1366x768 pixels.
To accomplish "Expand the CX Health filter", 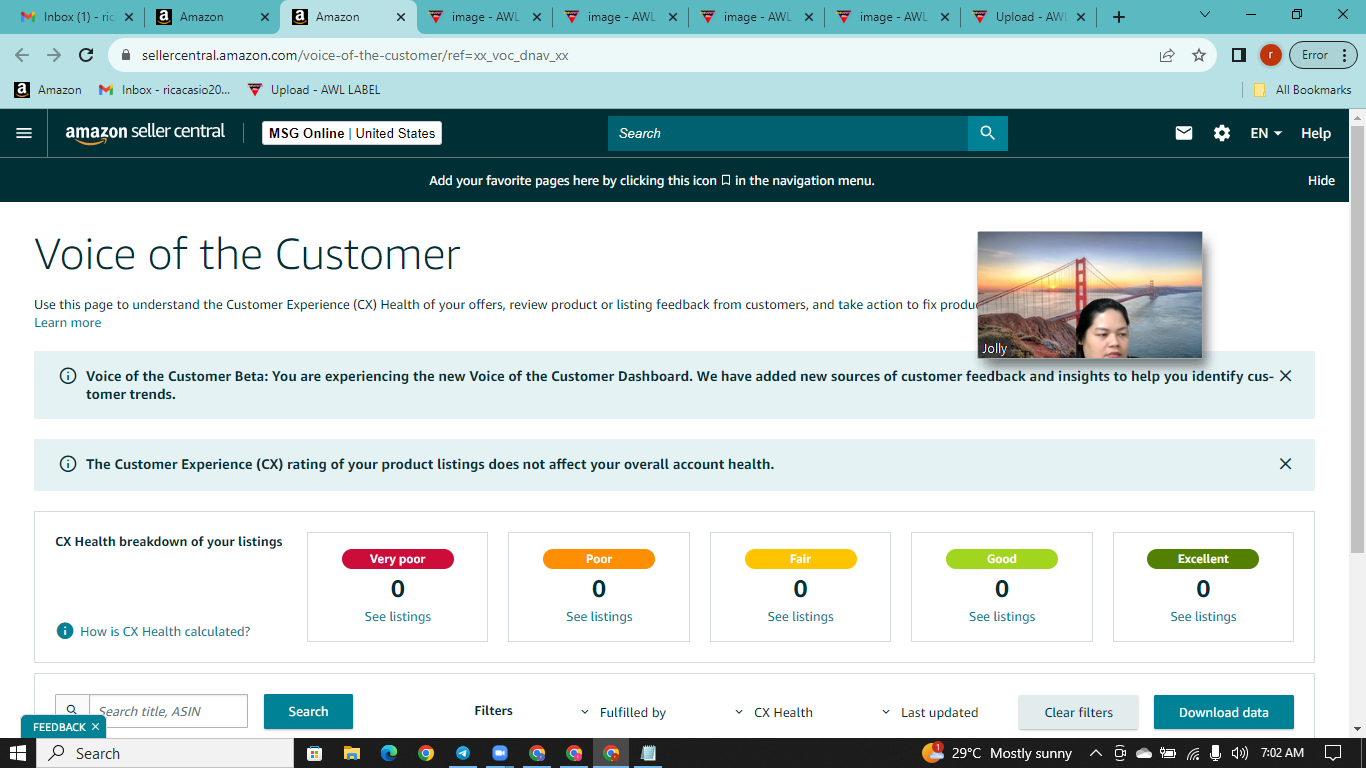I will point(774,712).
